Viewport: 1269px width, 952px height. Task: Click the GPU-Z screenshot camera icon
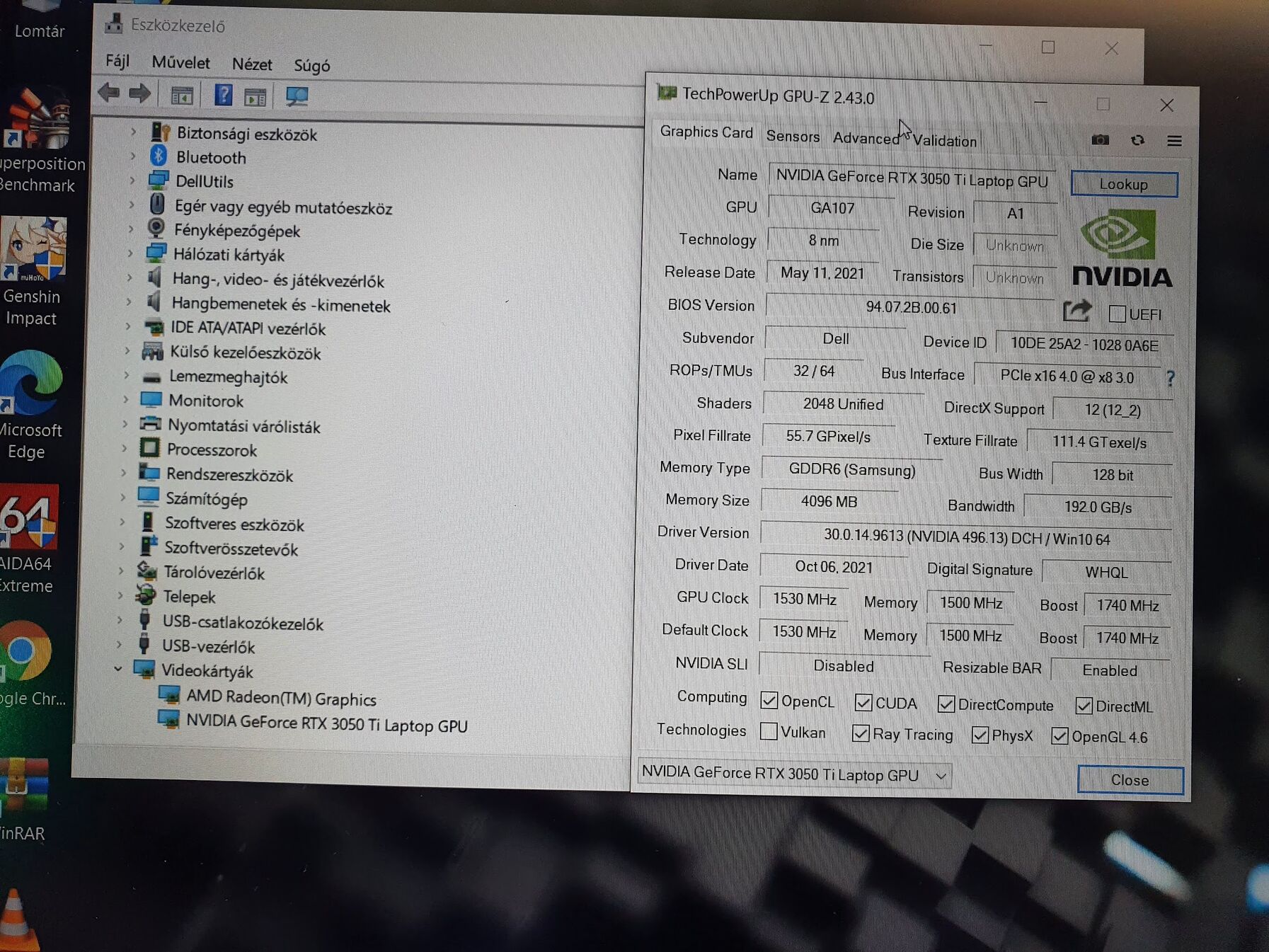click(x=1100, y=139)
